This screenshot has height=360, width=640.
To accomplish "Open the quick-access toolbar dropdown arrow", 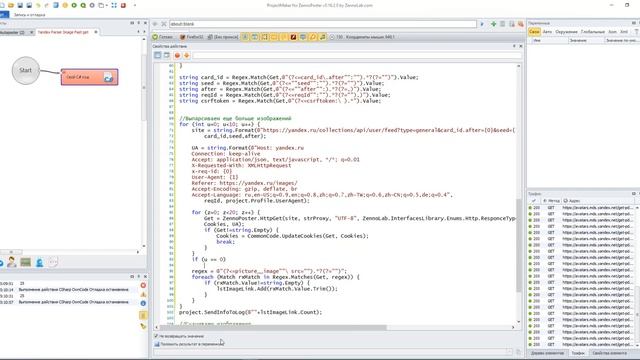I will pyautogui.click(x=135, y=5).
